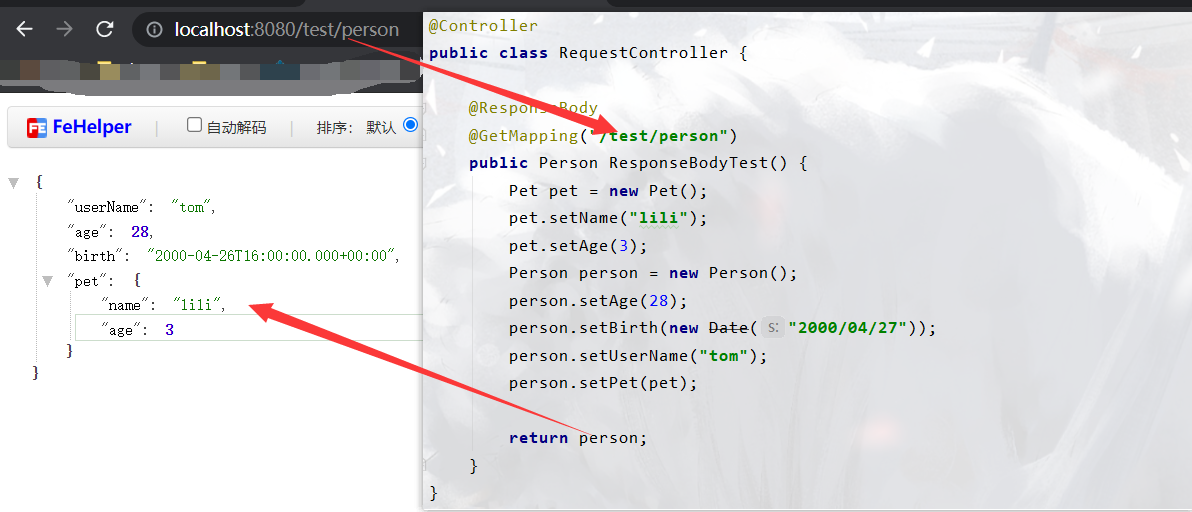Collapse the "pet" object triangle

click(49, 281)
